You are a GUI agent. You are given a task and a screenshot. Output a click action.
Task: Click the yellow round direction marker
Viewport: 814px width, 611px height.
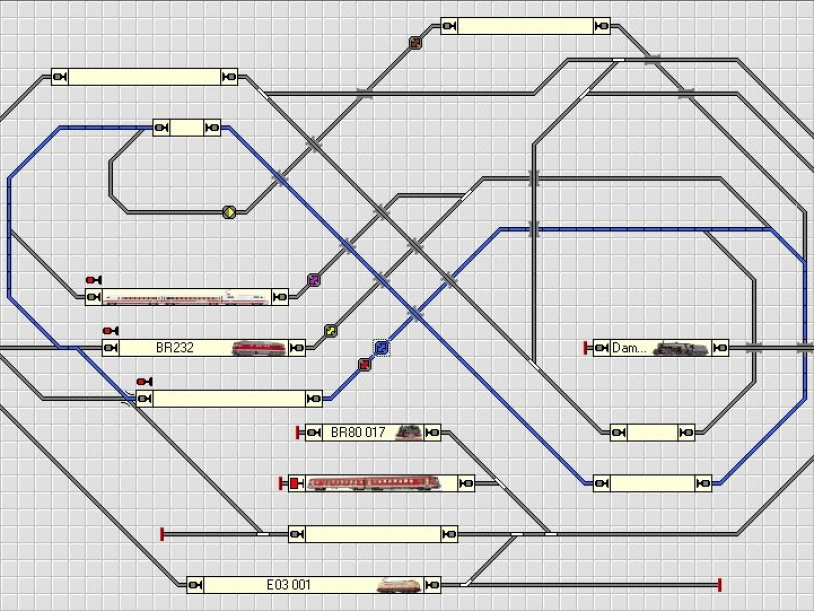point(229,212)
